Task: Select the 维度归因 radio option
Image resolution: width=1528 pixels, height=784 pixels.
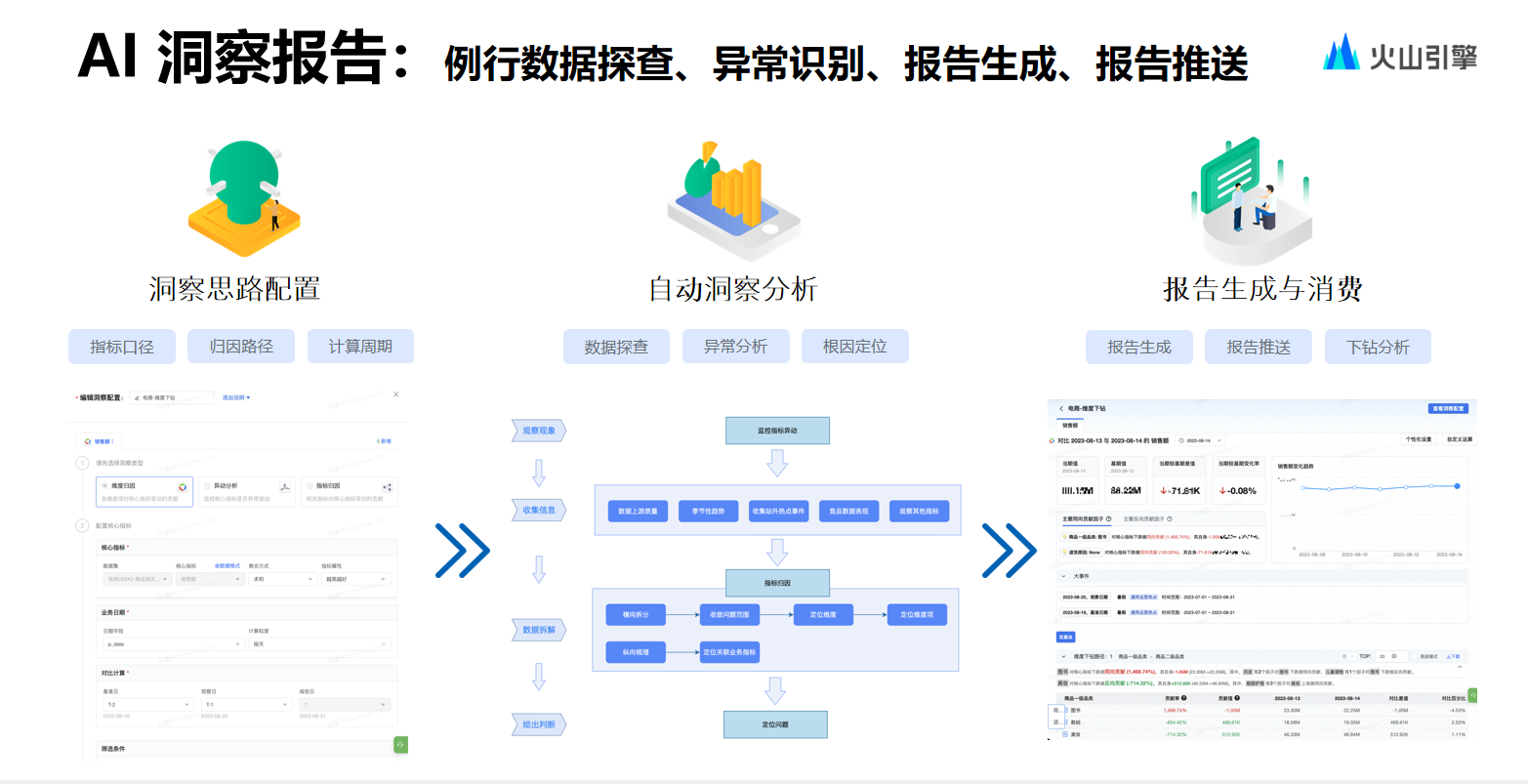Action: pos(104,486)
